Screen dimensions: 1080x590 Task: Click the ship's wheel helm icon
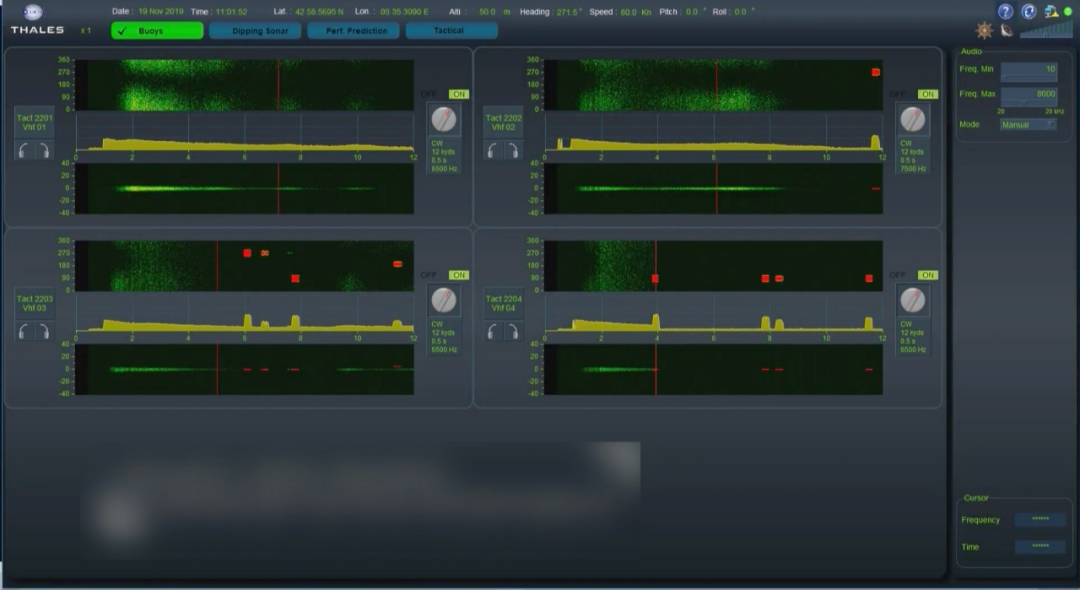pyautogui.click(x=984, y=31)
